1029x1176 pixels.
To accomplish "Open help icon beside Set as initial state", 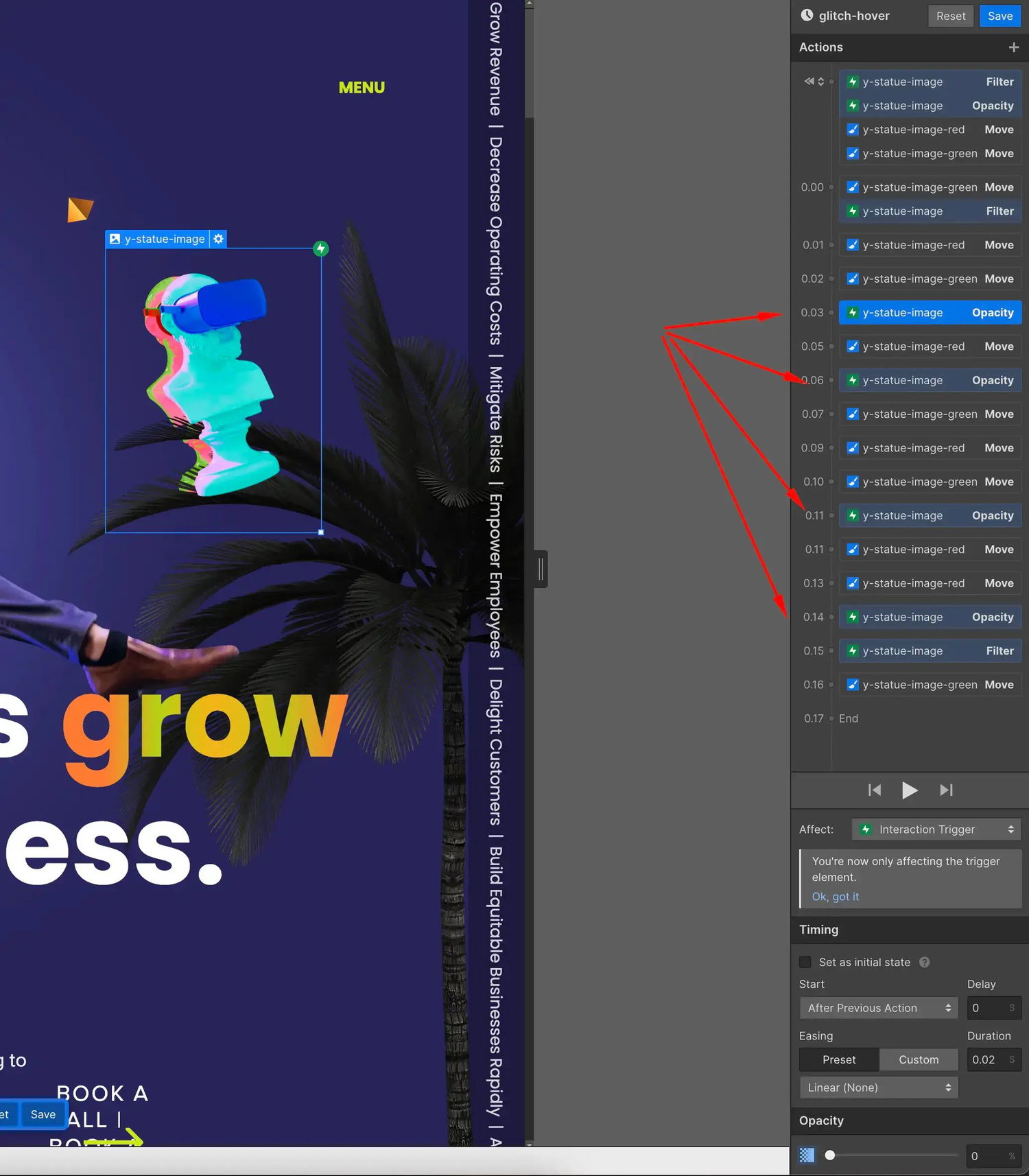I will (924, 963).
